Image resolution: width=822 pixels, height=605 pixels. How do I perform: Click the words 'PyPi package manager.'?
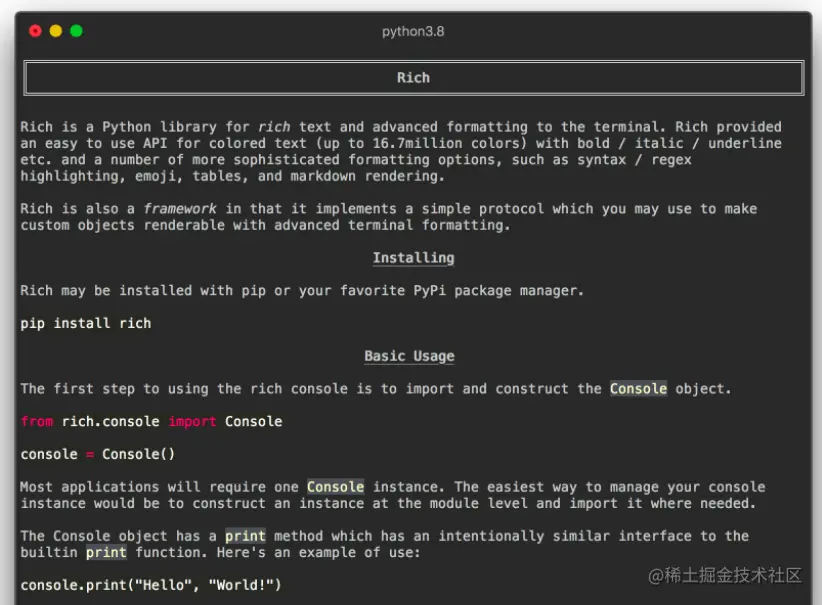pos(499,290)
